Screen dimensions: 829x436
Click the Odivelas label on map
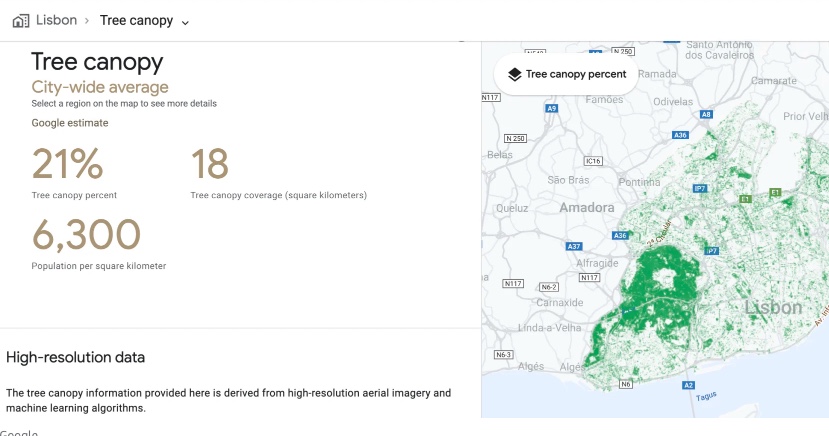[673, 101]
